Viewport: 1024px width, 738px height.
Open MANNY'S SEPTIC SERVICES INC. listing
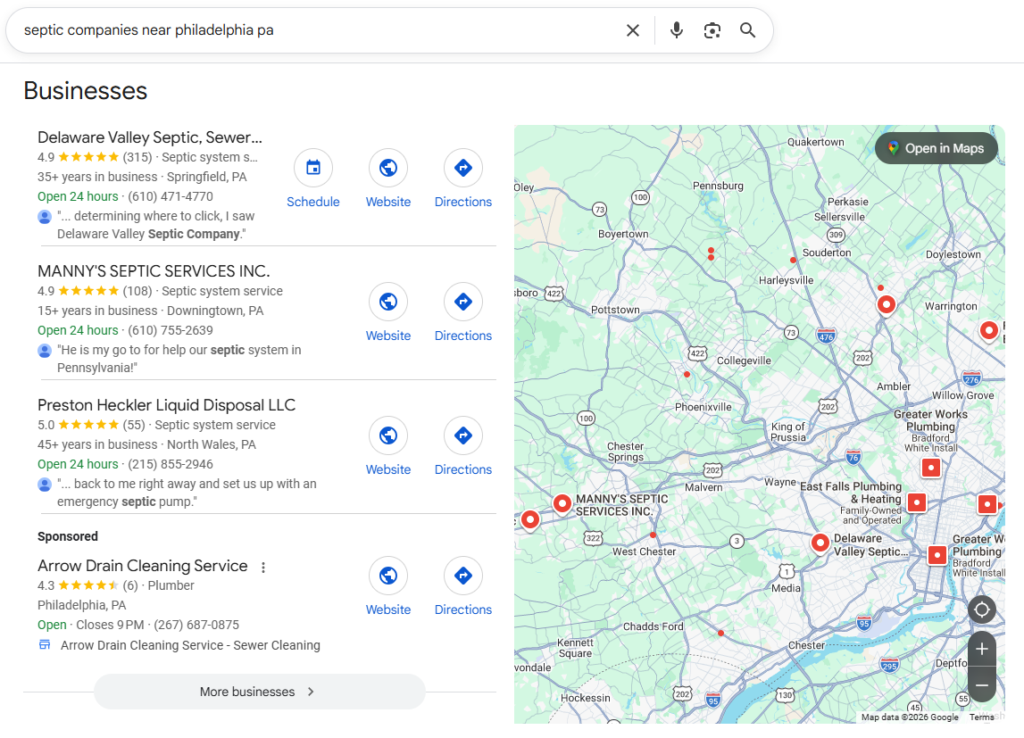tap(153, 271)
